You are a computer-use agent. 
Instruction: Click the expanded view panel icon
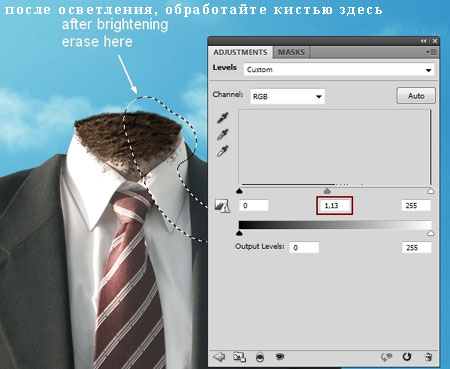(239, 357)
